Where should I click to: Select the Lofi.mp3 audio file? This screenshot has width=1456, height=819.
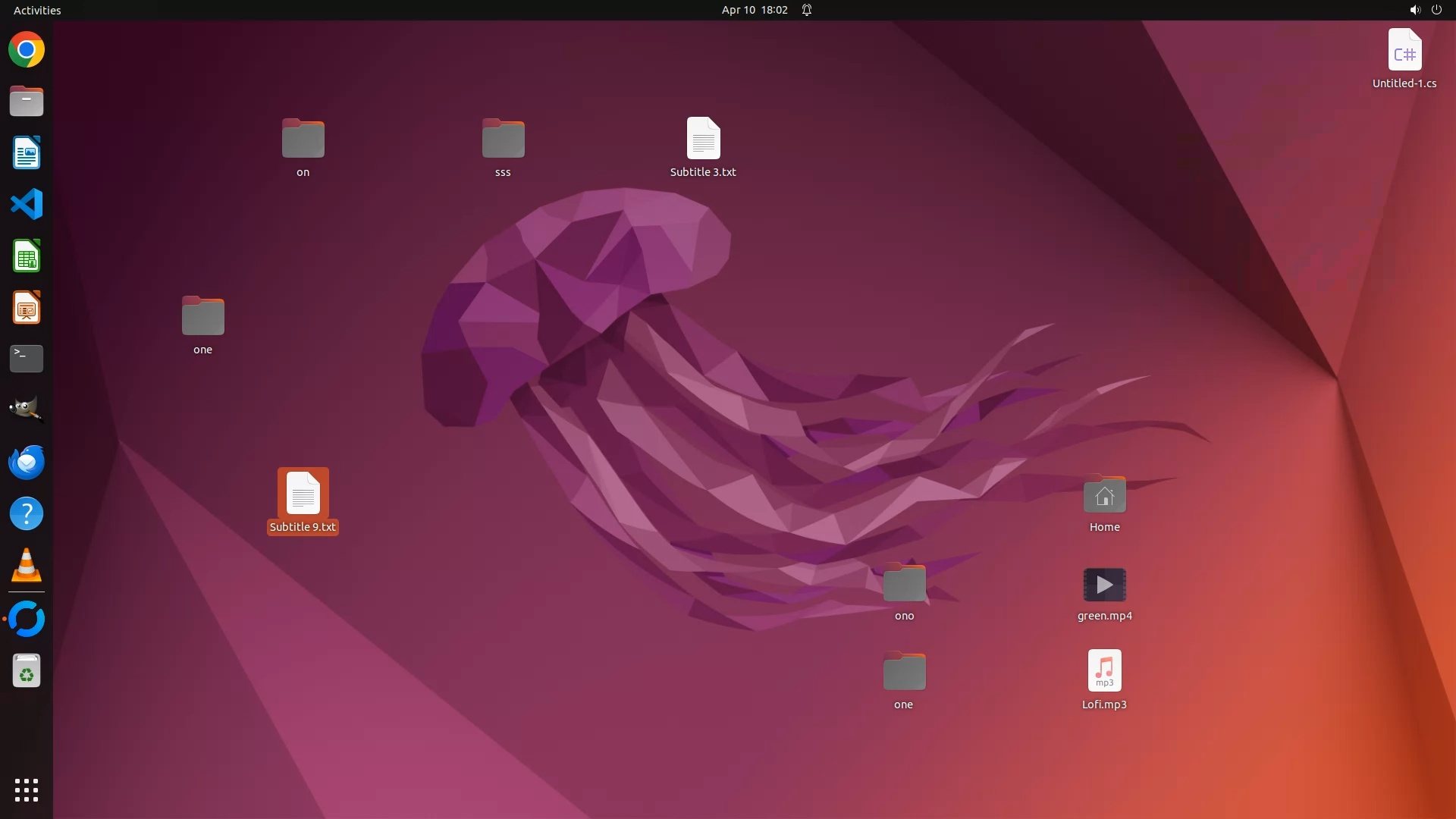point(1104,671)
